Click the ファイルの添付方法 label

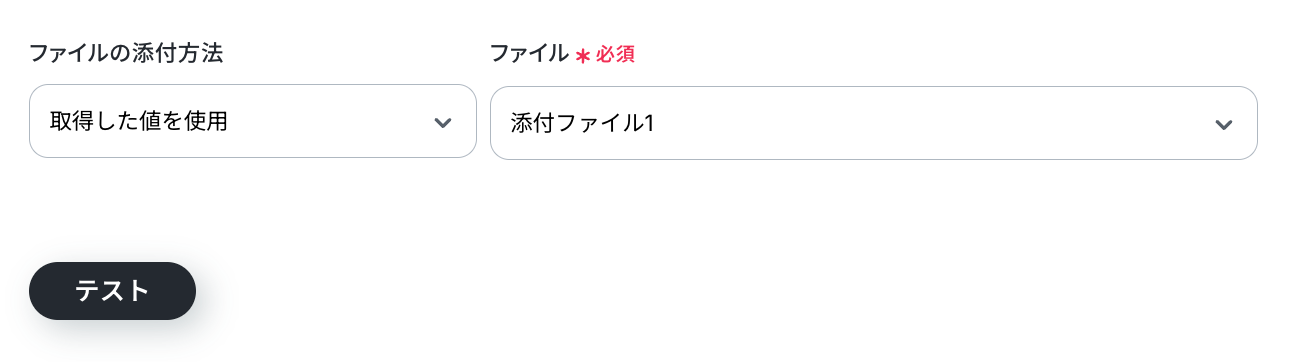pyautogui.click(x=126, y=53)
